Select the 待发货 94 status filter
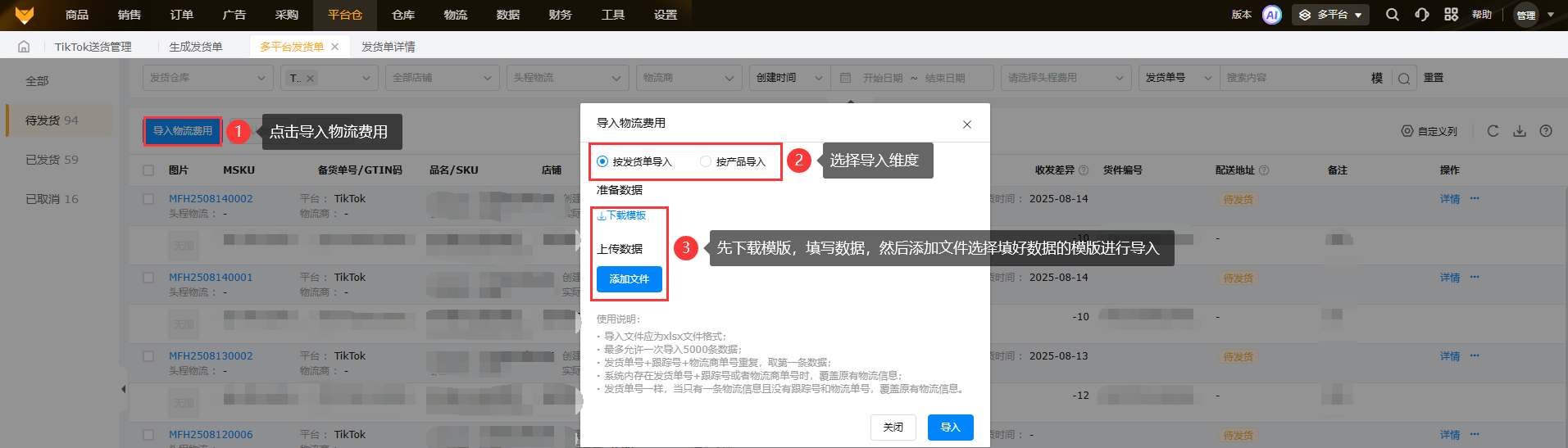This screenshot has height=448, width=1568. [x=59, y=120]
